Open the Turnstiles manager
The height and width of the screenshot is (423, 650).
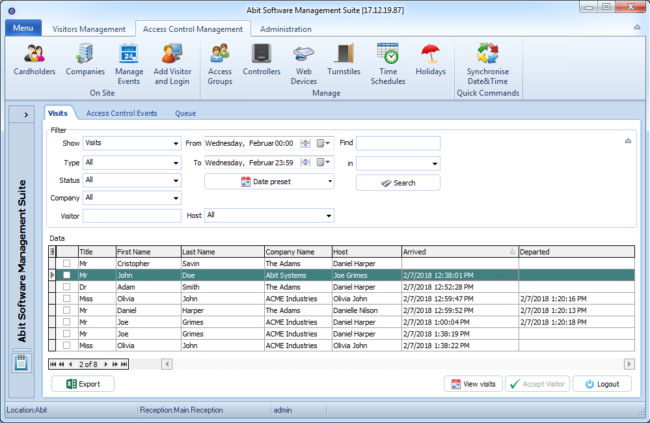pyautogui.click(x=346, y=59)
